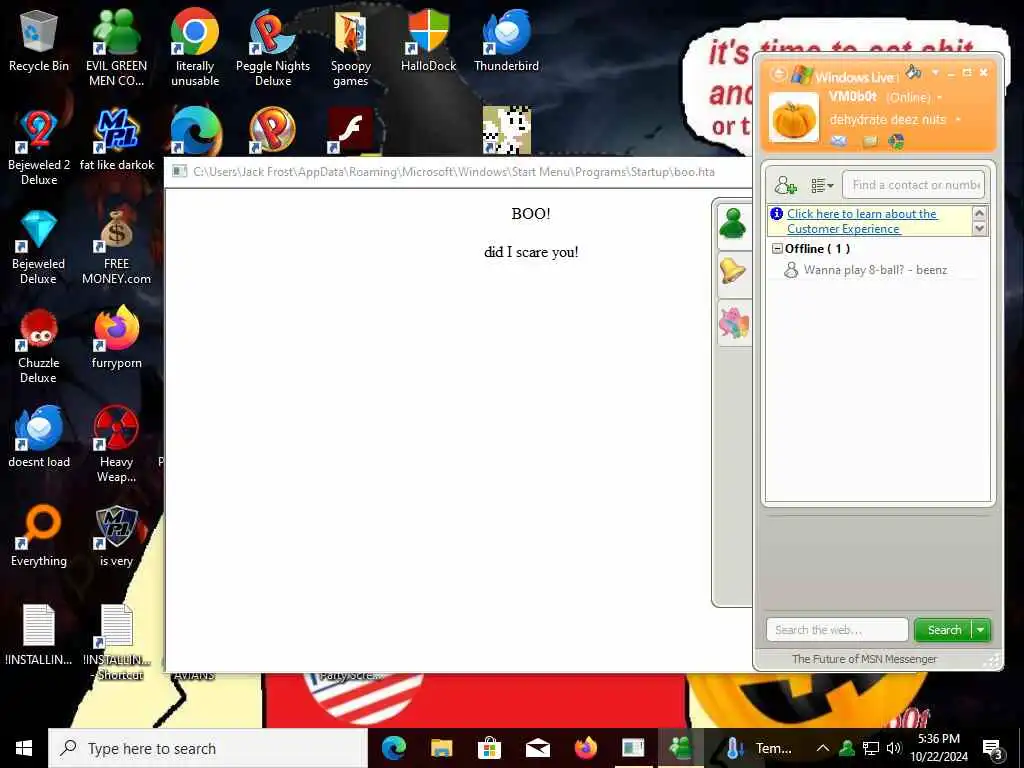1024x768 pixels.
Task: Open Microsoft Edge from the taskbar
Action: pos(394,748)
